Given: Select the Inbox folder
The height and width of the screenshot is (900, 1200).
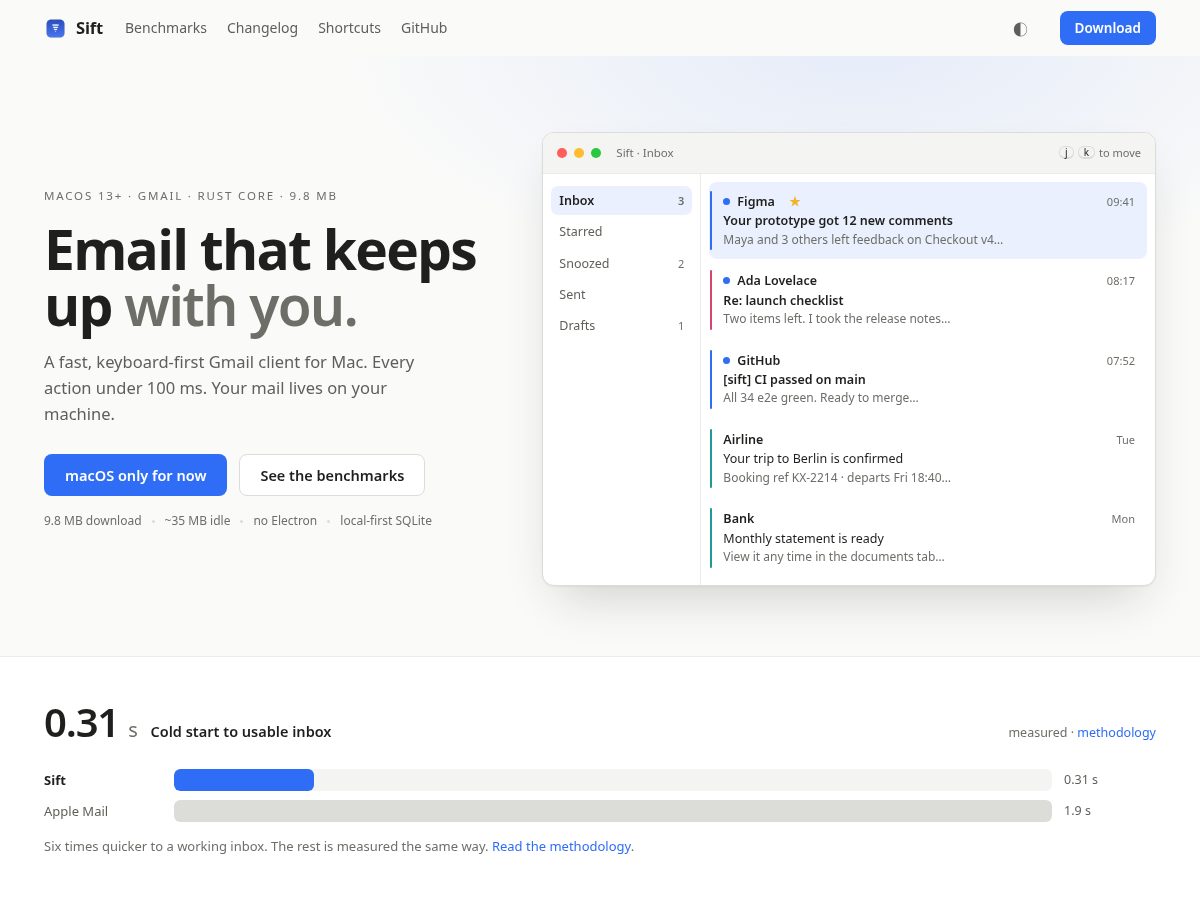Looking at the screenshot, I should [x=621, y=200].
